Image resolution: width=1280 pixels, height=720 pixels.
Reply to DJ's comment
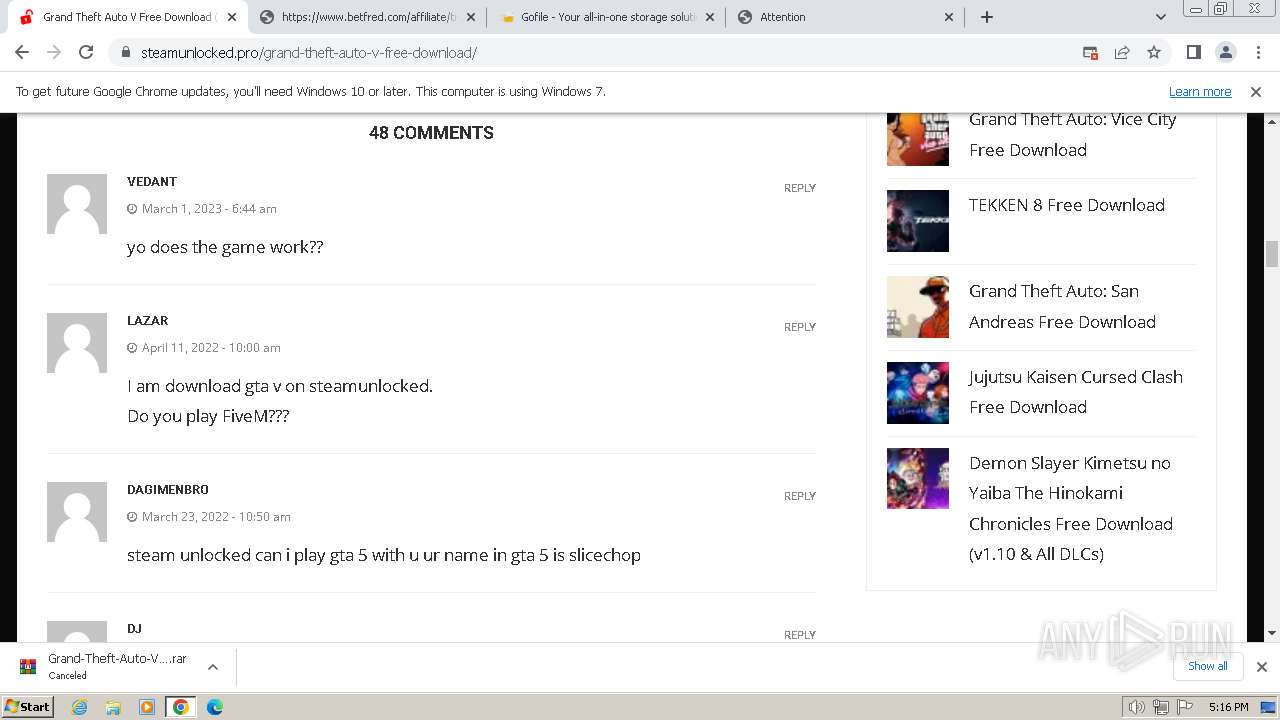(x=800, y=635)
